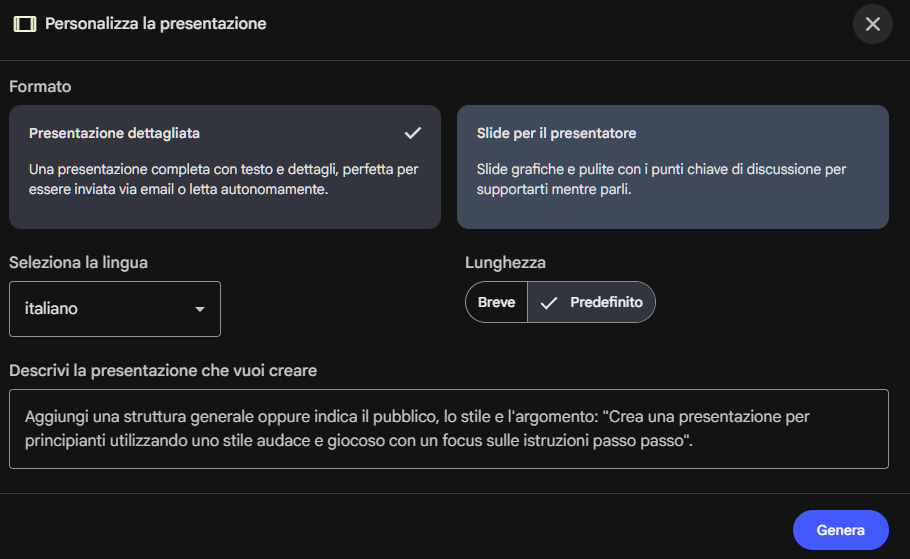
Task: Click the checkmark on Presentazione dettagliata card
Action: (x=413, y=133)
